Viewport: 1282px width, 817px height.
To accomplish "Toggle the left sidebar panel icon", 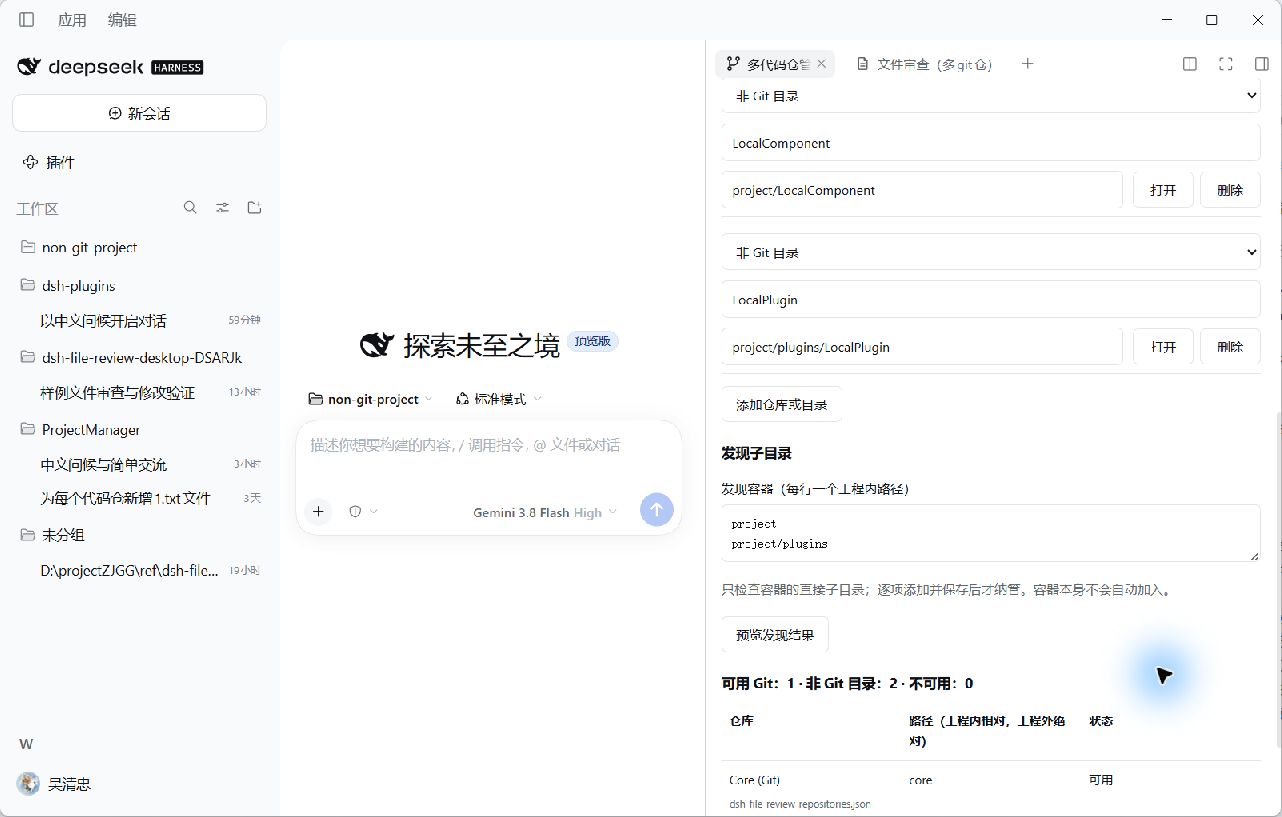I will click(x=27, y=20).
